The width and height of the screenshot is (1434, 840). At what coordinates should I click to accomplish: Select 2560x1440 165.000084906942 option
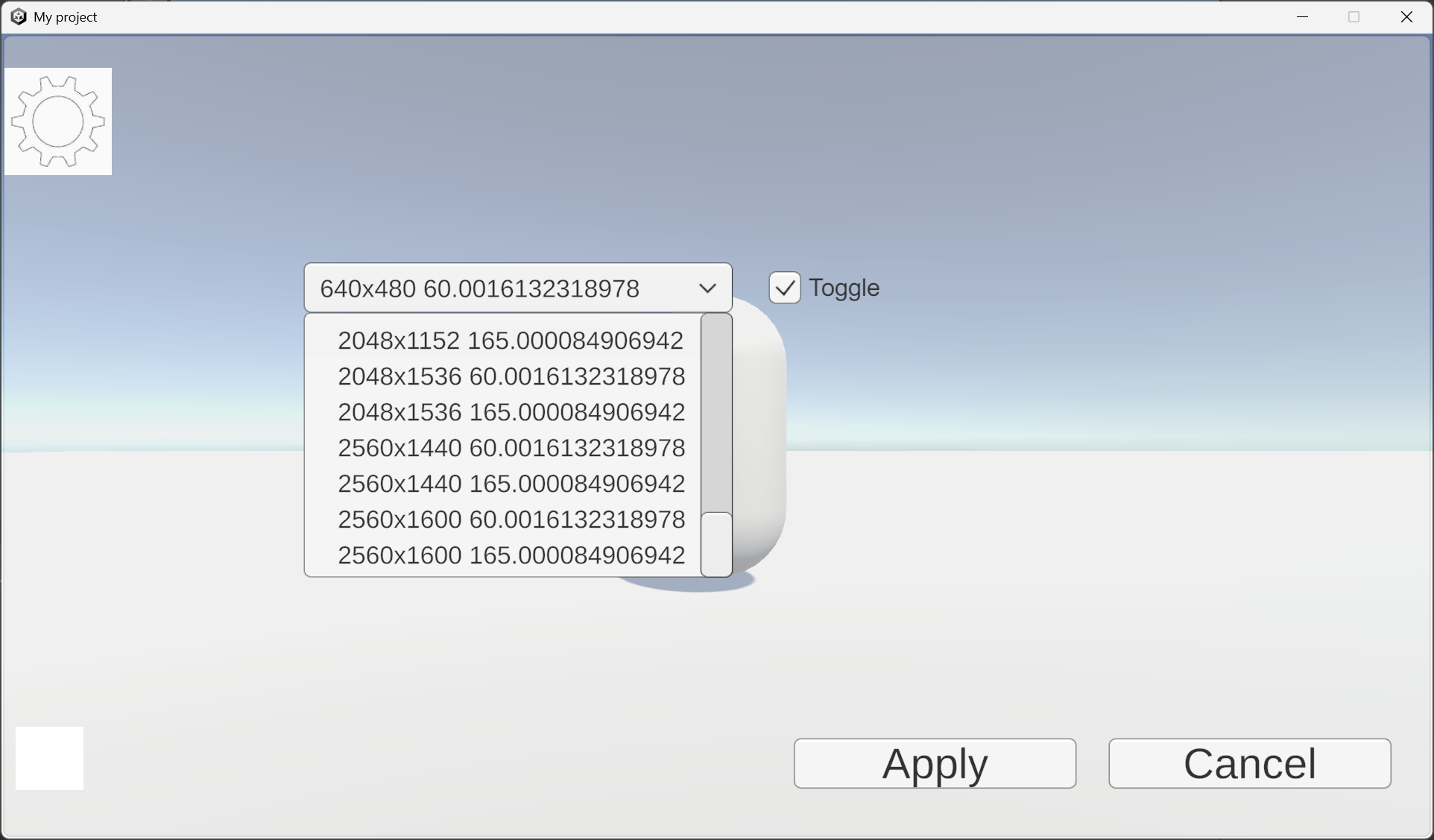[511, 484]
